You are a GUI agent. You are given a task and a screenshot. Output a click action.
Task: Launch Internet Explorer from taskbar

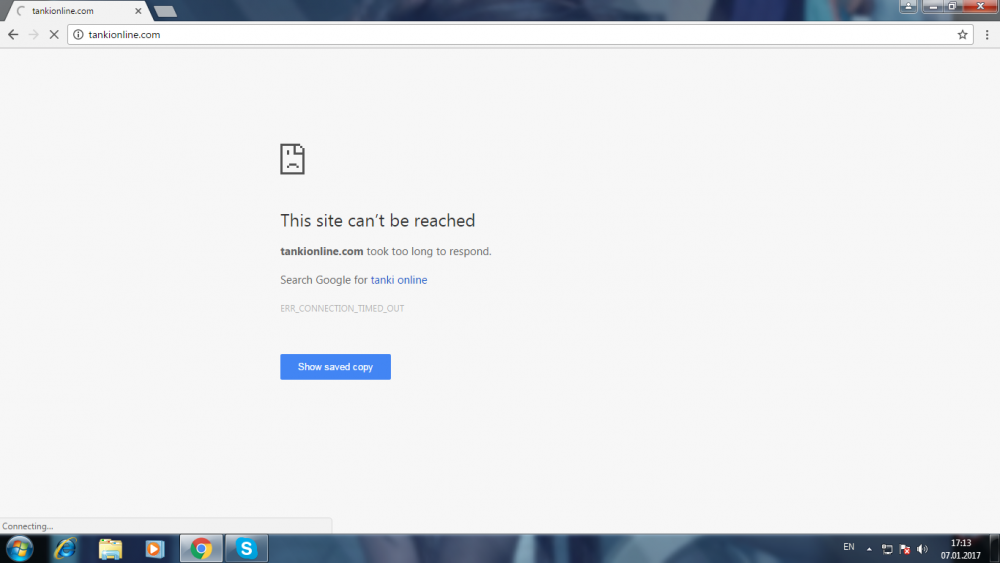pyautogui.click(x=66, y=548)
